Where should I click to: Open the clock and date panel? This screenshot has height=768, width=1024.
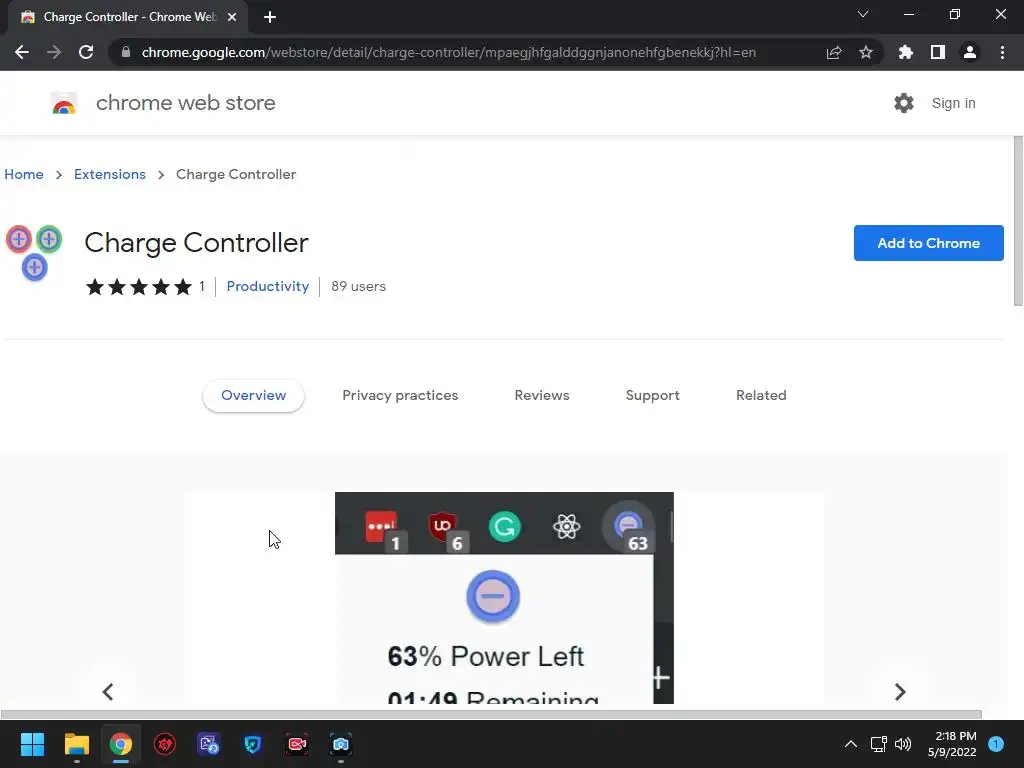[952, 744]
